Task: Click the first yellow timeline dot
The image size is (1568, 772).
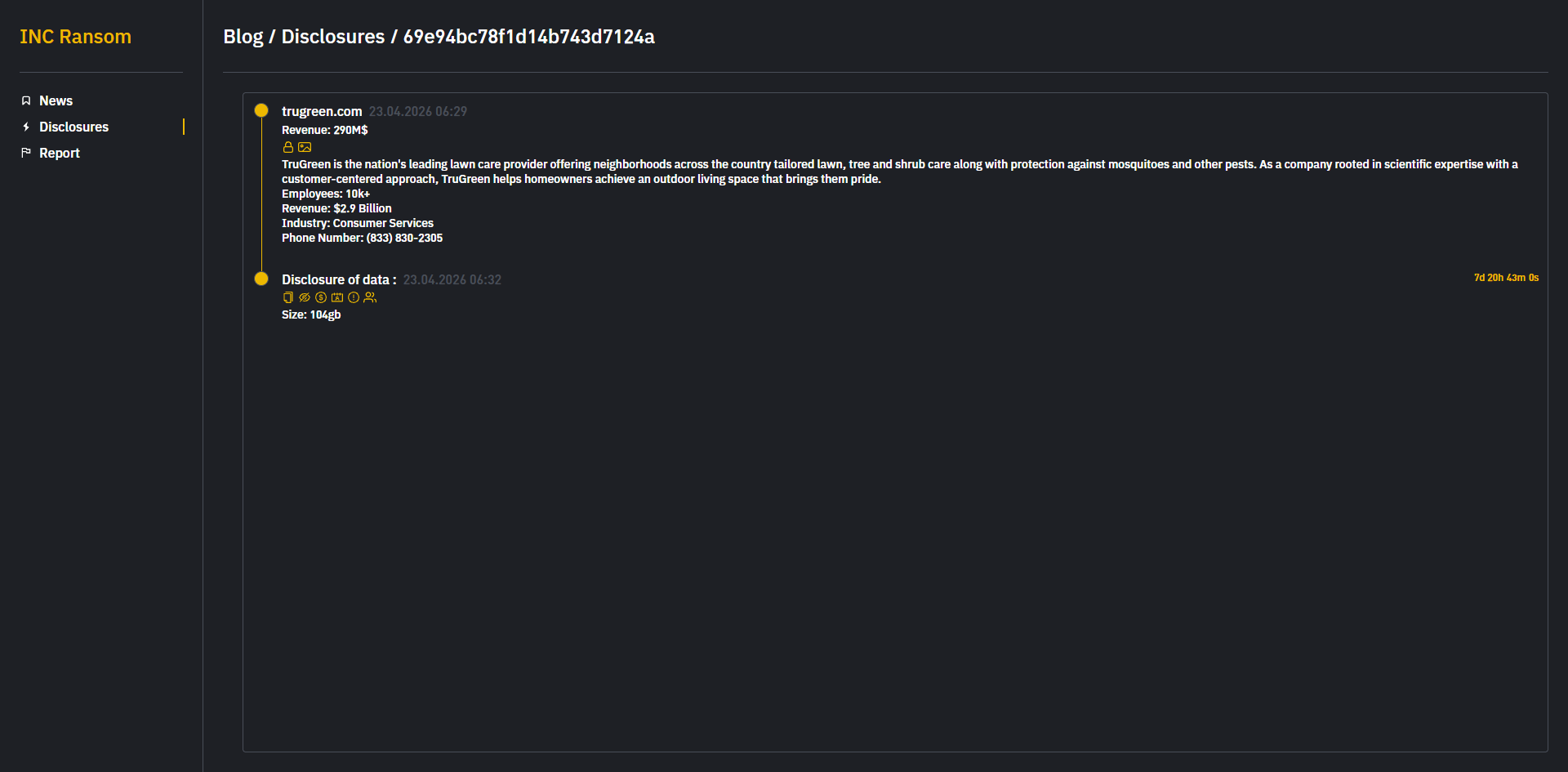Action: (261, 110)
